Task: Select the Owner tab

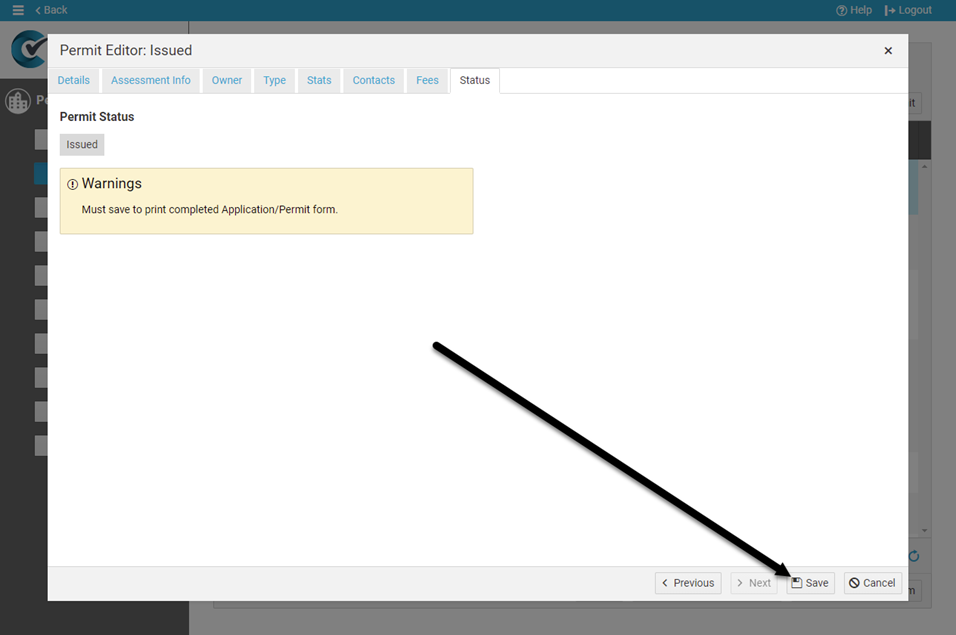Action: [226, 80]
